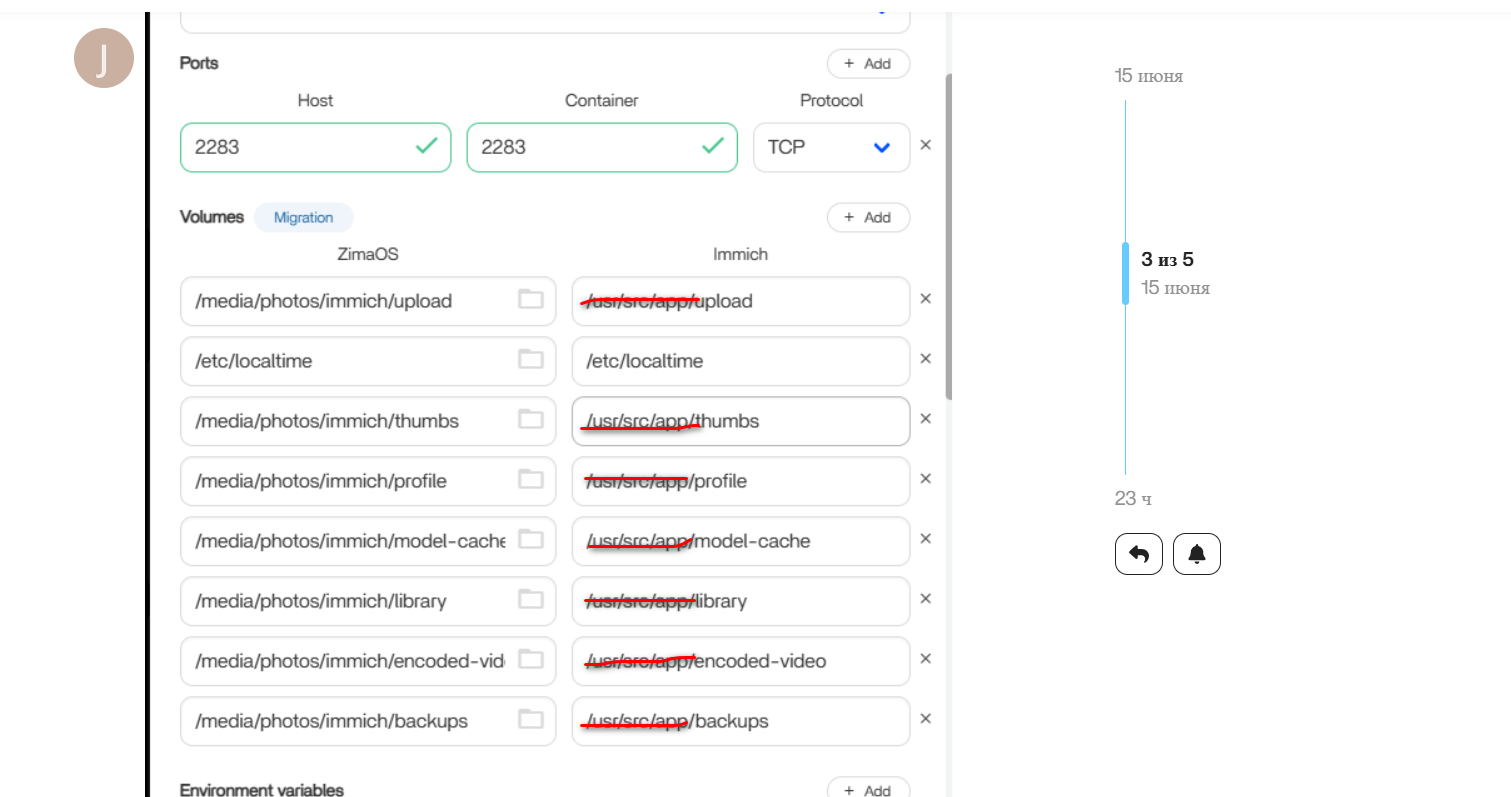Edit the /media/photos/immich/thumbs host path

[368, 421]
